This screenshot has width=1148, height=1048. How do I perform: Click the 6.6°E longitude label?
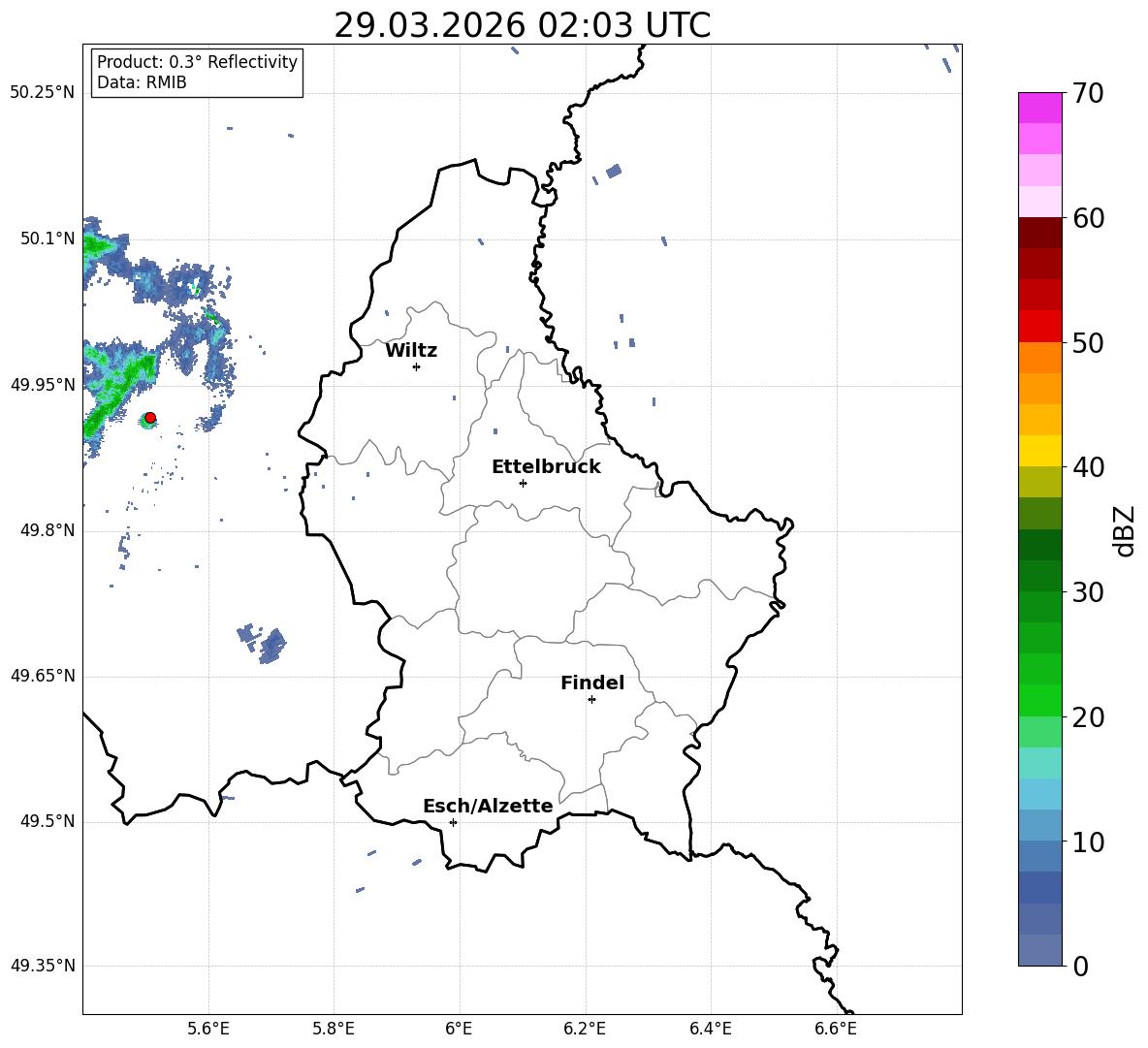point(836,1029)
